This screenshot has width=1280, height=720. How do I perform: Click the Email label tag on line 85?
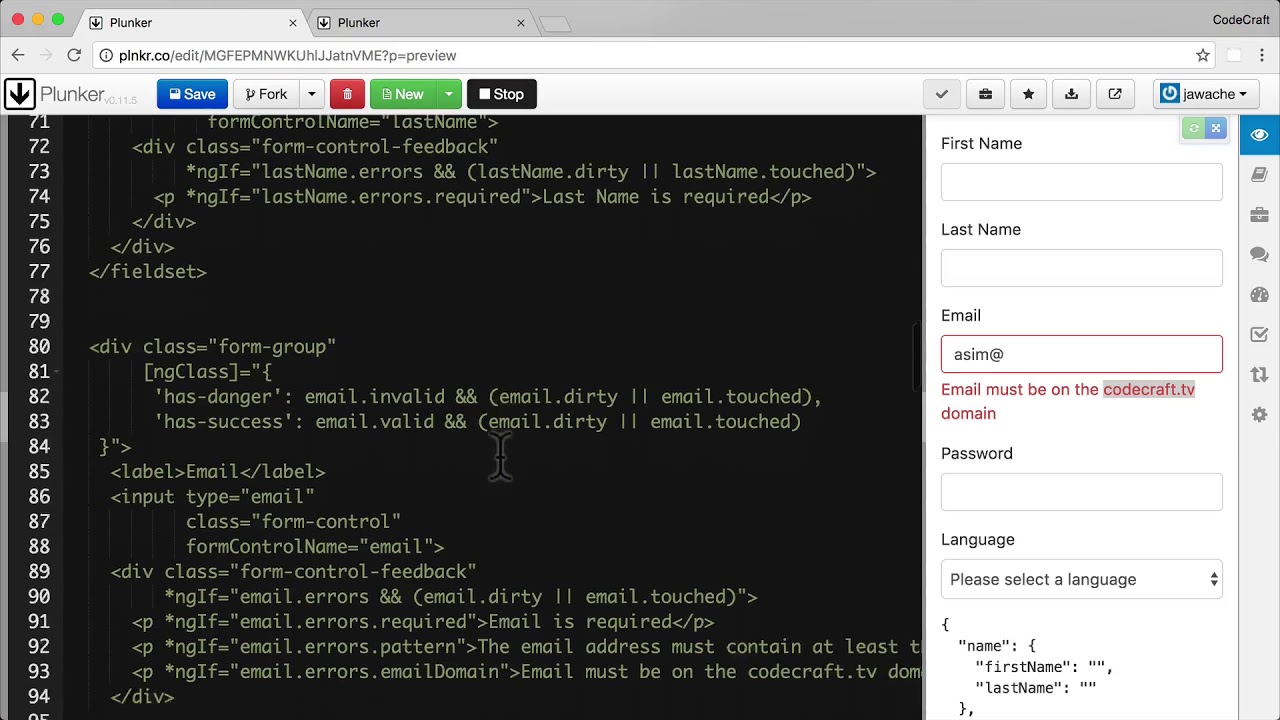(x=218, y=472)
